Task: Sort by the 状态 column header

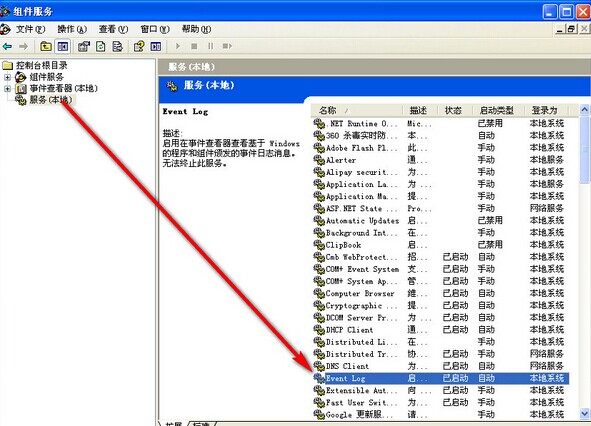Action: [454, 110]
